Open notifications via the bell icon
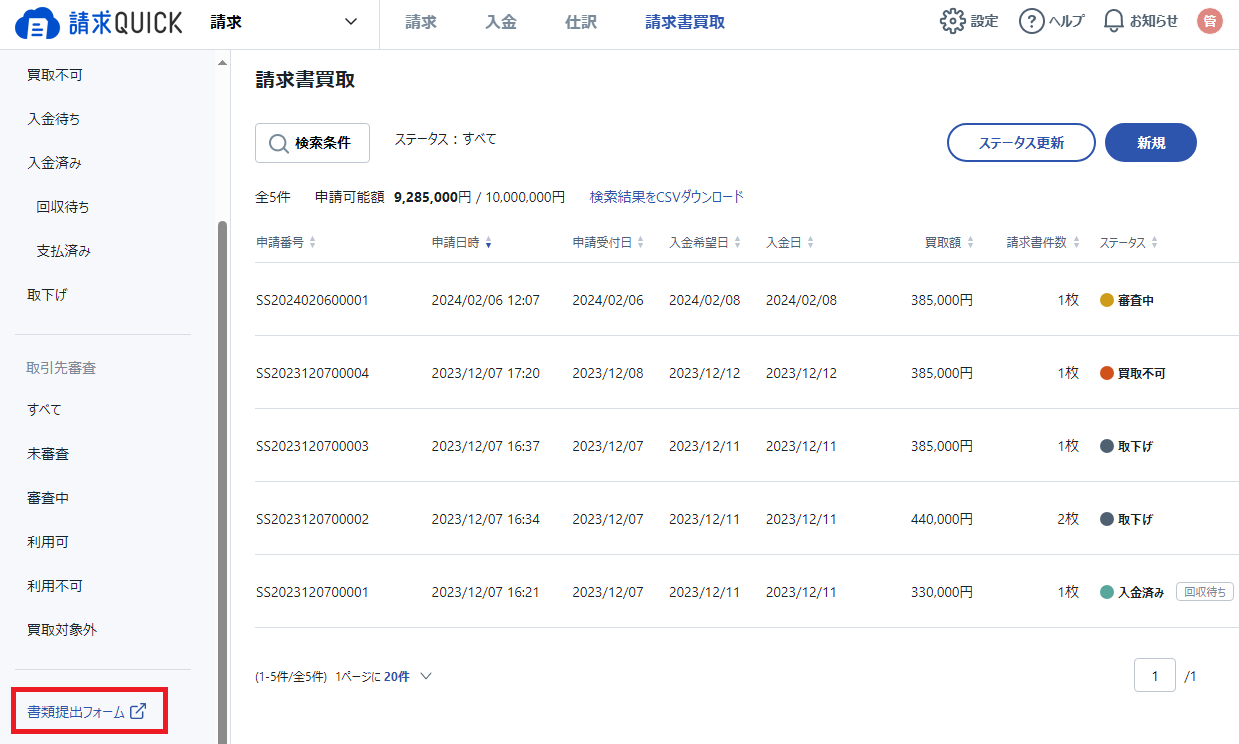This screenshot has width=1239, height=744. pyautogui.click(x=1114, y=21)
